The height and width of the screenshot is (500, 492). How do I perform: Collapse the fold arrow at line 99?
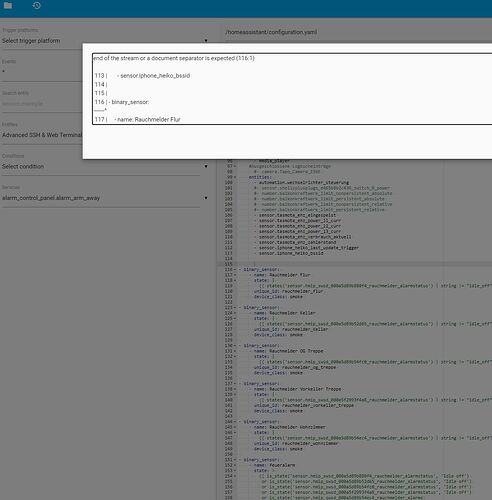pos(235,177)
